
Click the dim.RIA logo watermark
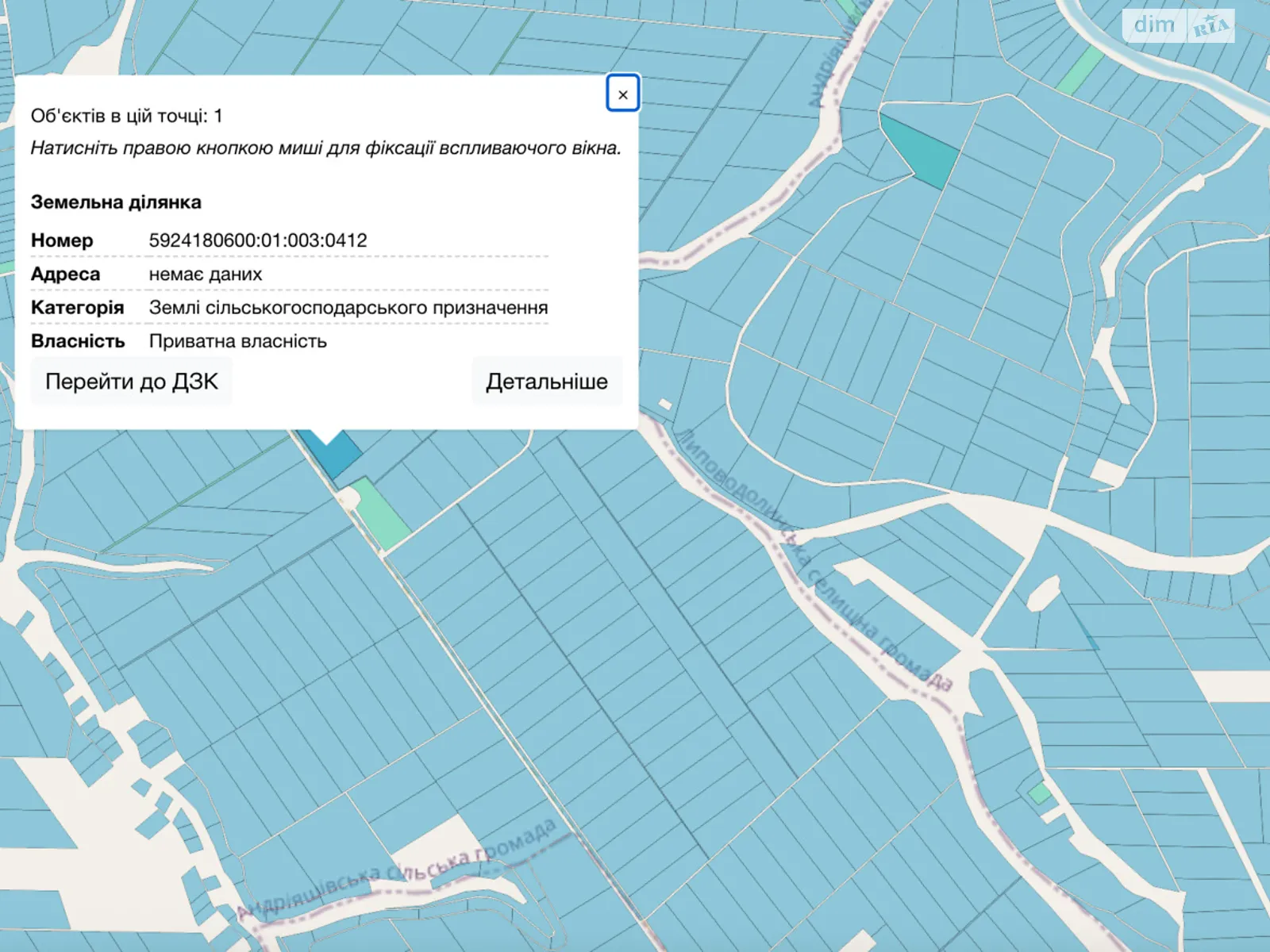point(1178,26)
